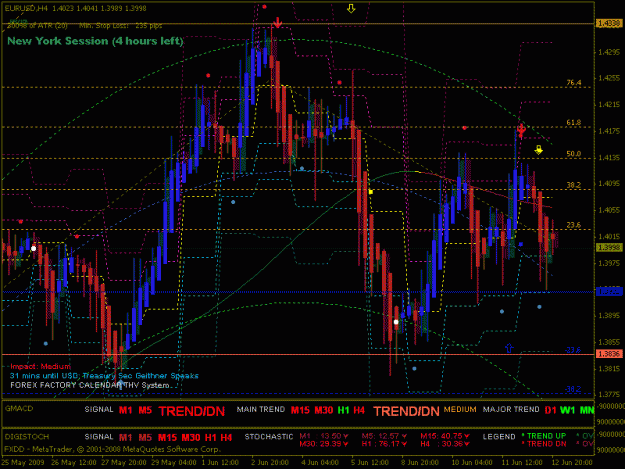Click the 'M15: 40.75' stochastic value
The height and width of the screenshot is (469, 625).
click(446, 436)
